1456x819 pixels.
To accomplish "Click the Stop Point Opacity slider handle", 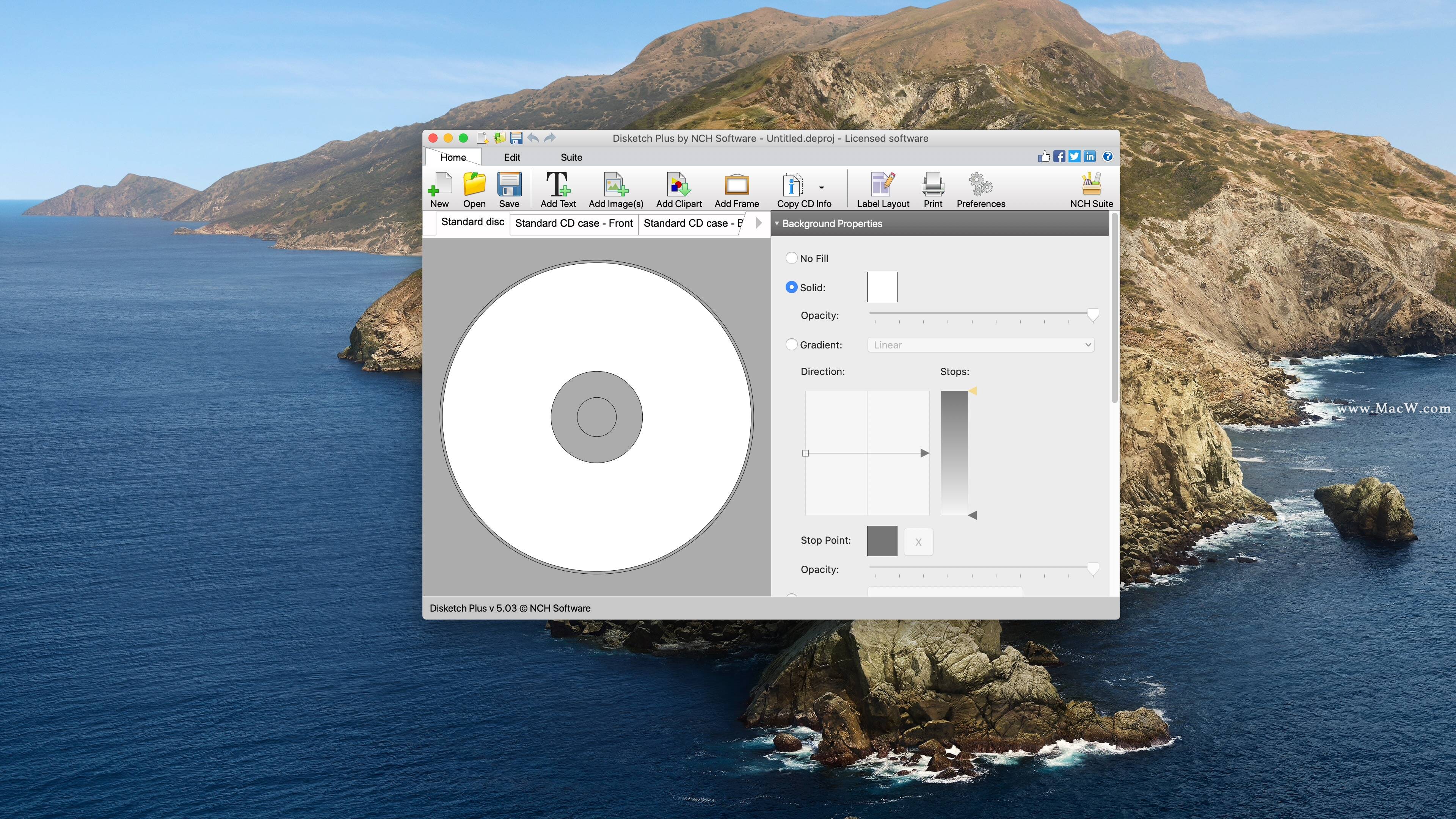I will click(1093, 569).
